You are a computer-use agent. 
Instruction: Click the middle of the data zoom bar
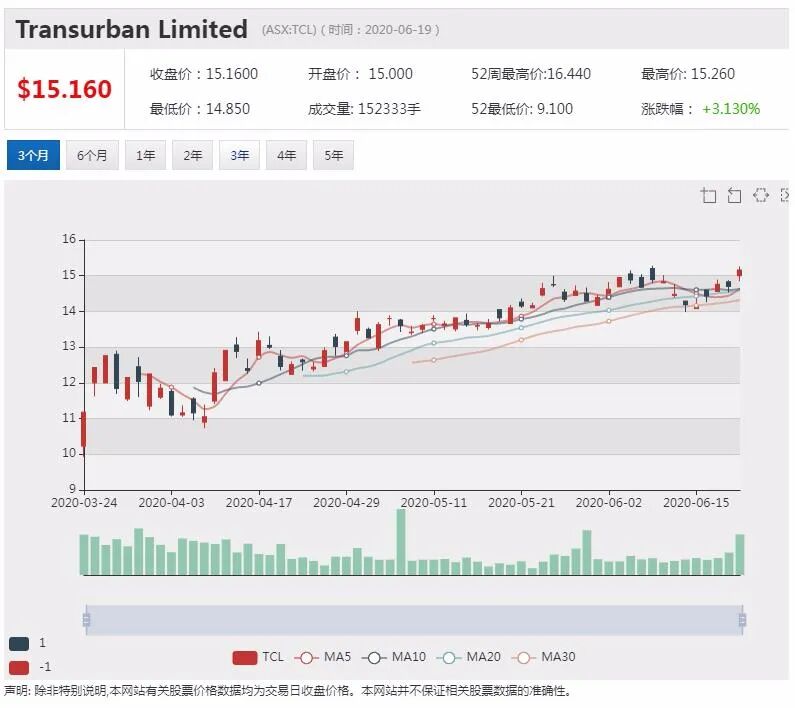point(414,620)
